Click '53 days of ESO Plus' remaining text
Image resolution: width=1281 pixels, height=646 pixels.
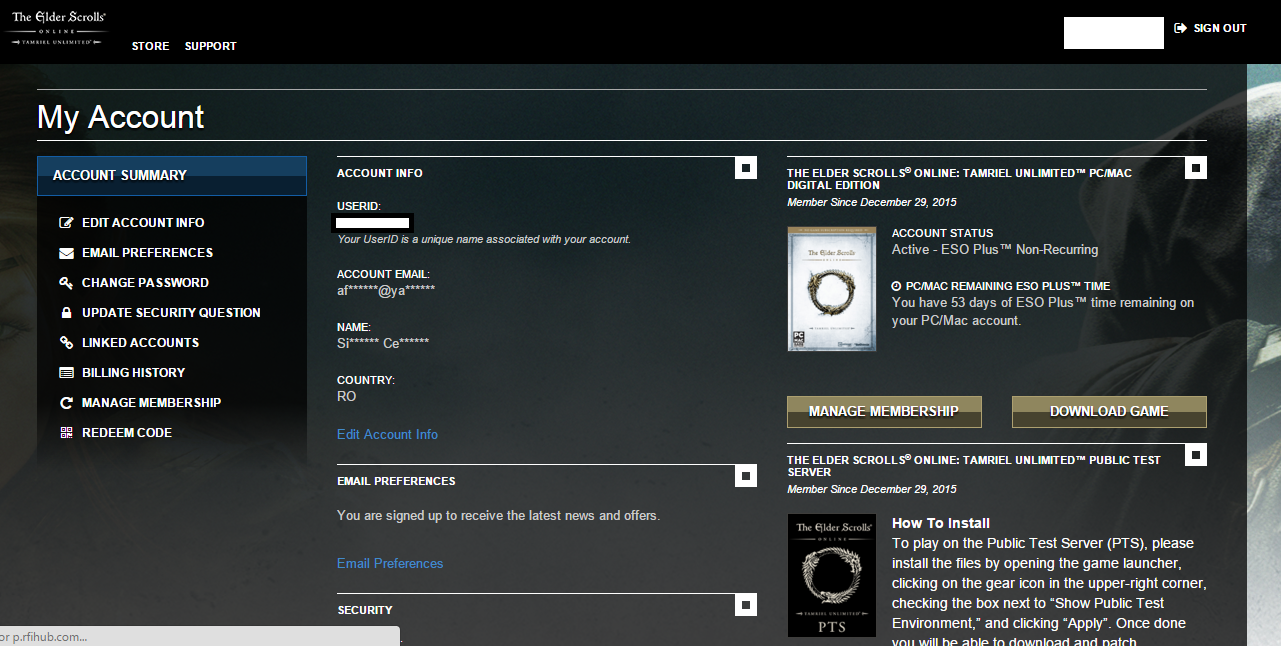pos(1043,312)
